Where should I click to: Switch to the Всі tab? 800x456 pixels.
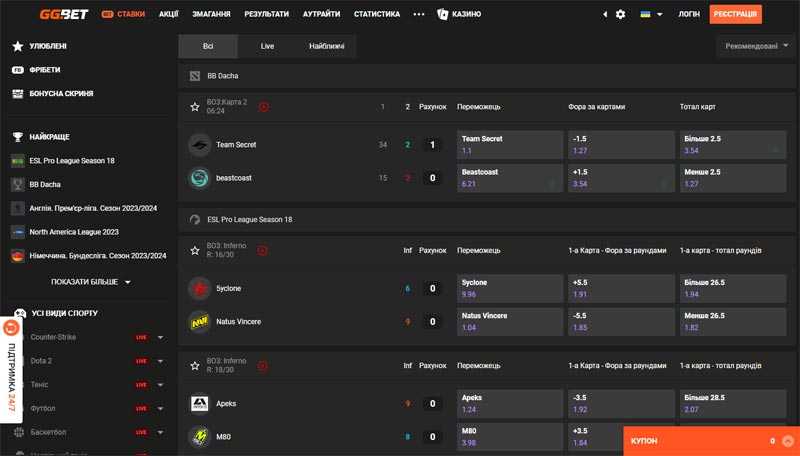click(x=208, y=46)
